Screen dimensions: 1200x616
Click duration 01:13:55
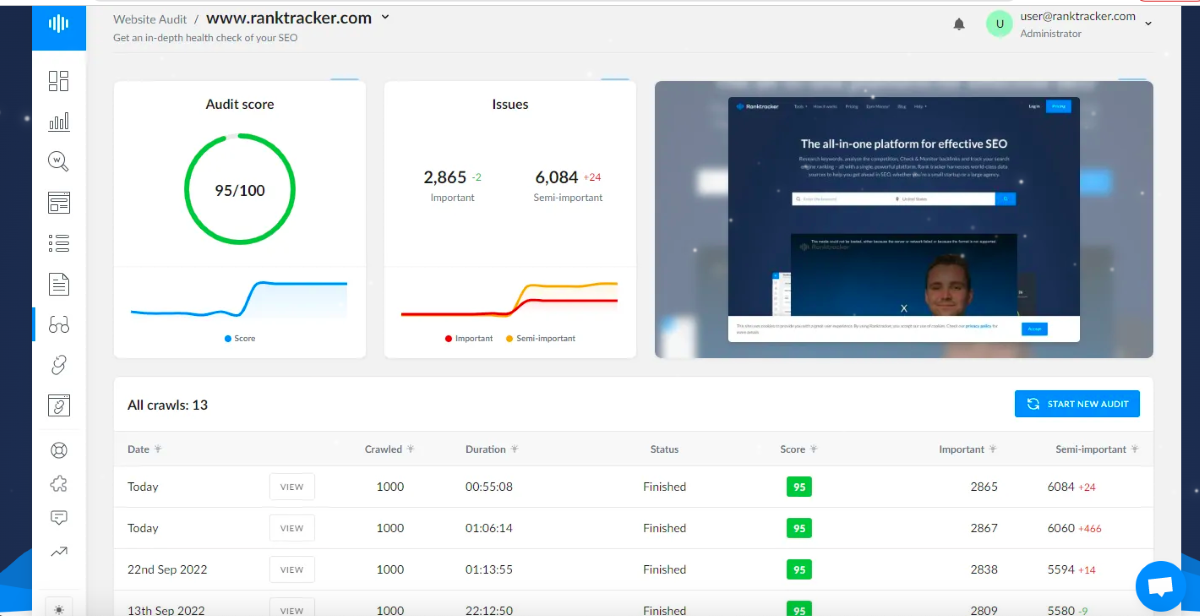click(x=489, y=569)
